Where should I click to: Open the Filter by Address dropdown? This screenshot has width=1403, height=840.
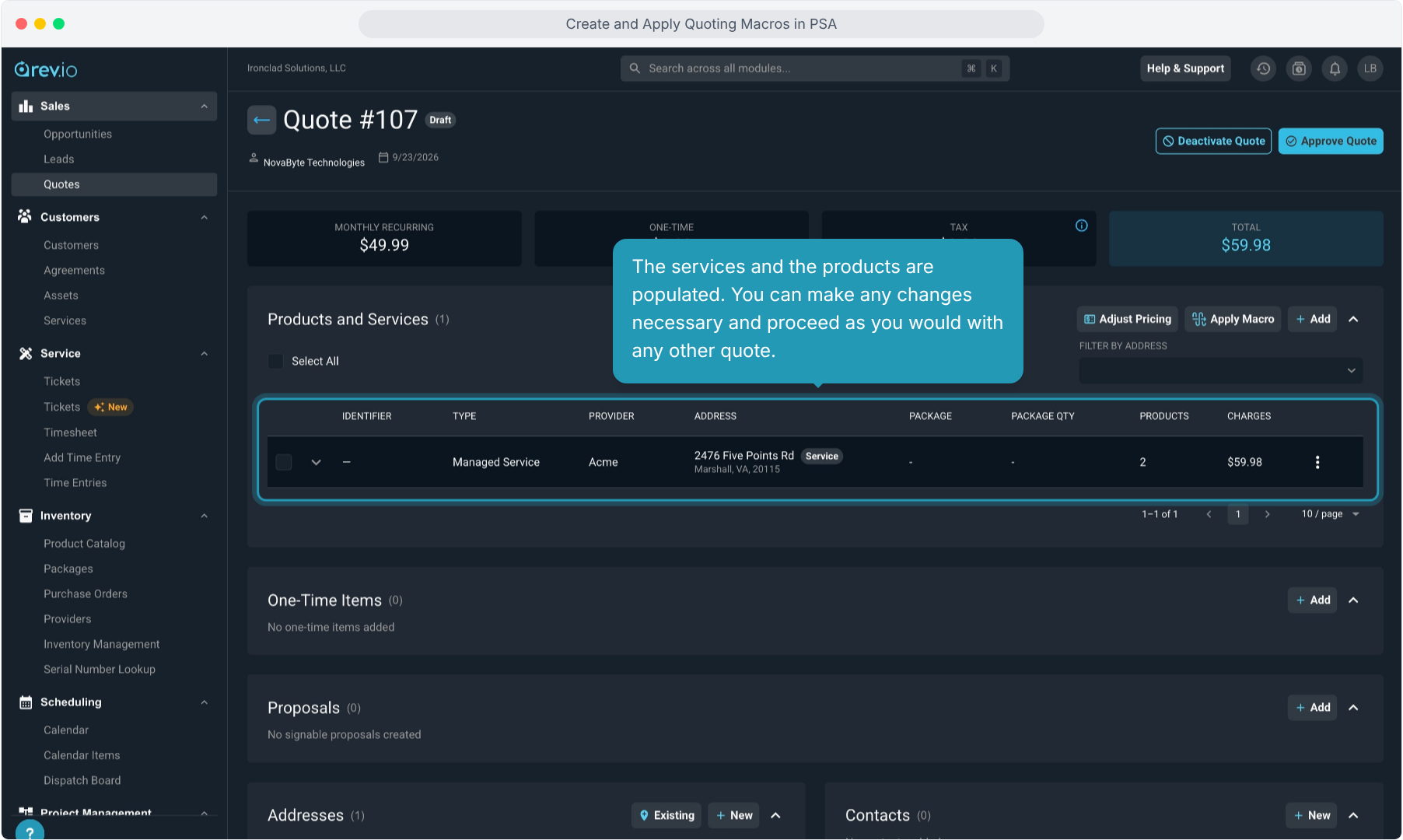tap(1220, 370)
